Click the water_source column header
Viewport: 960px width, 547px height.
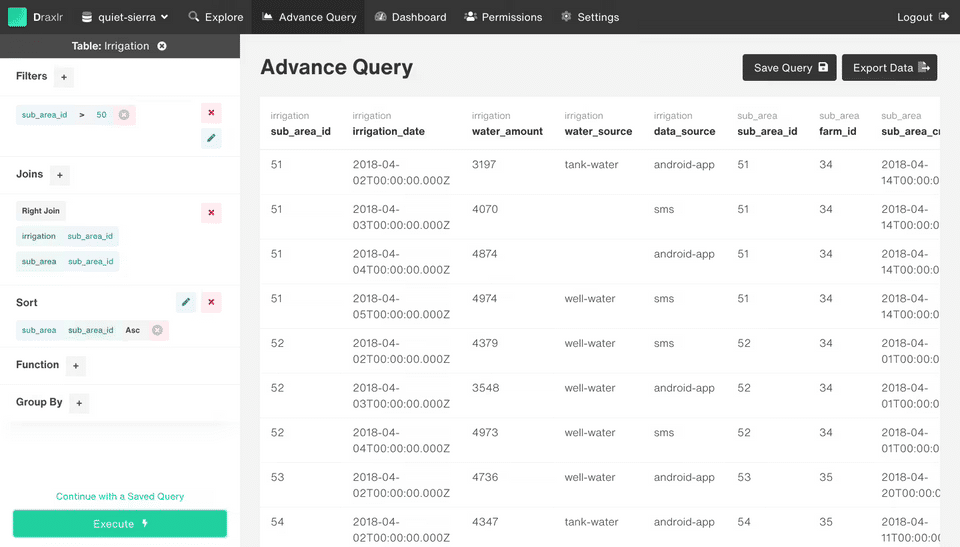[x=598, y=131]
